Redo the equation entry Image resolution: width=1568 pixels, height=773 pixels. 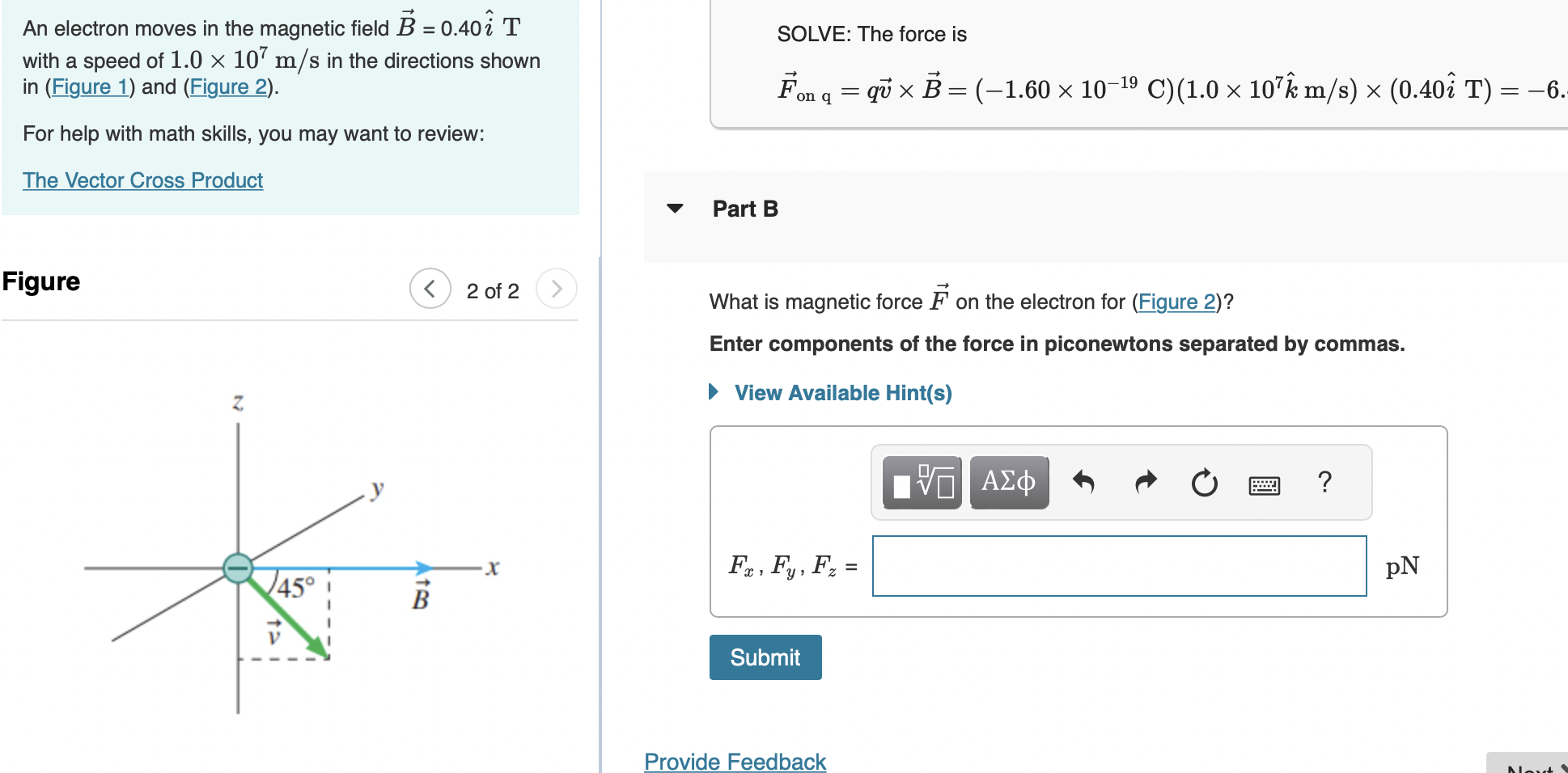[x=1146, y=483]
